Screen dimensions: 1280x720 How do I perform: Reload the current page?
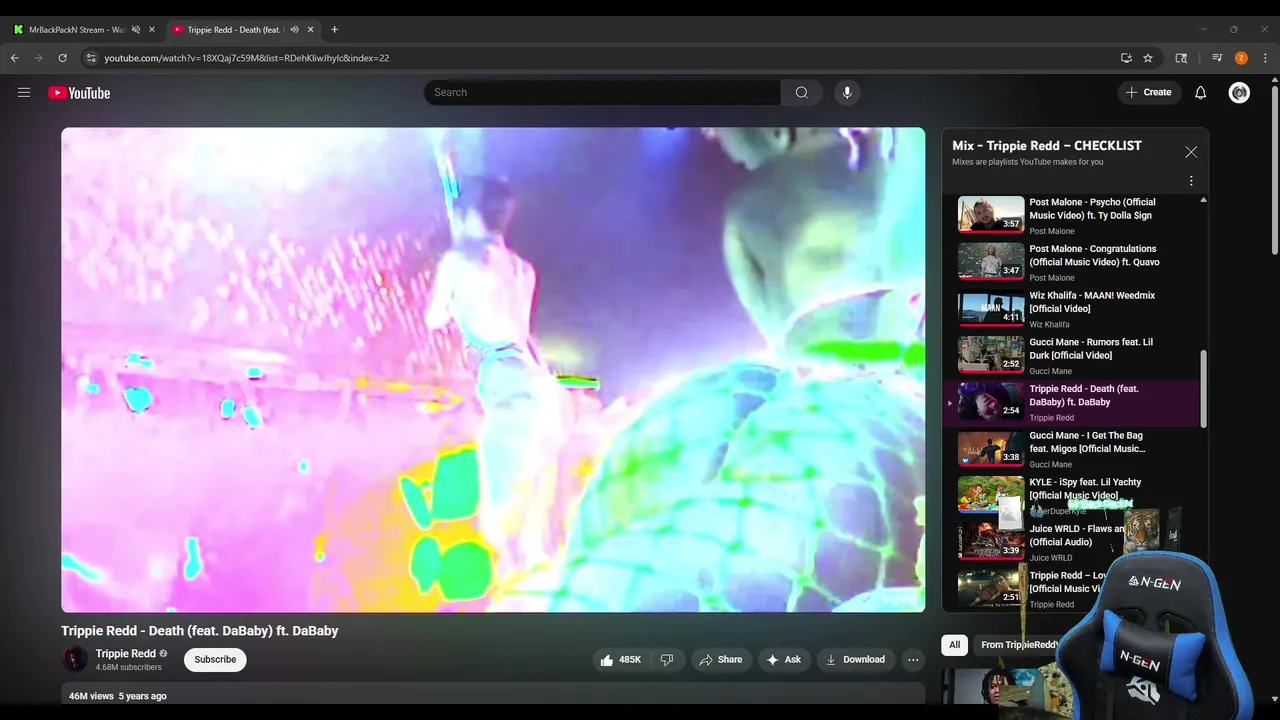click(62, 58)
